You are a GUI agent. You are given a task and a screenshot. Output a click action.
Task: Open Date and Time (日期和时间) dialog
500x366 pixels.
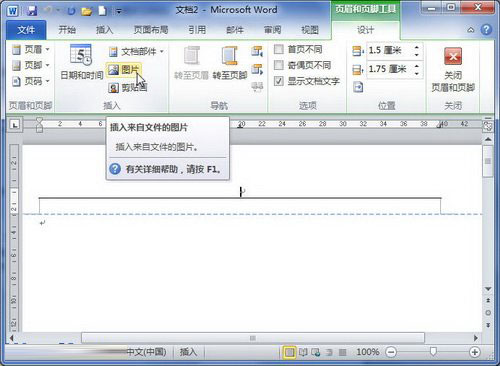pyautogui.click(x=82, y=62)
